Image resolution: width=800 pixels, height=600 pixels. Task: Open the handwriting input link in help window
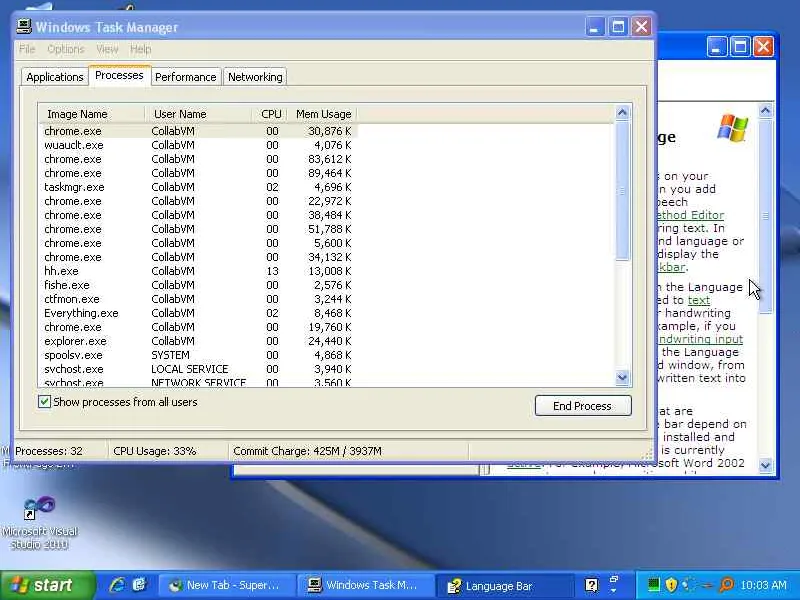click(700, 339)
